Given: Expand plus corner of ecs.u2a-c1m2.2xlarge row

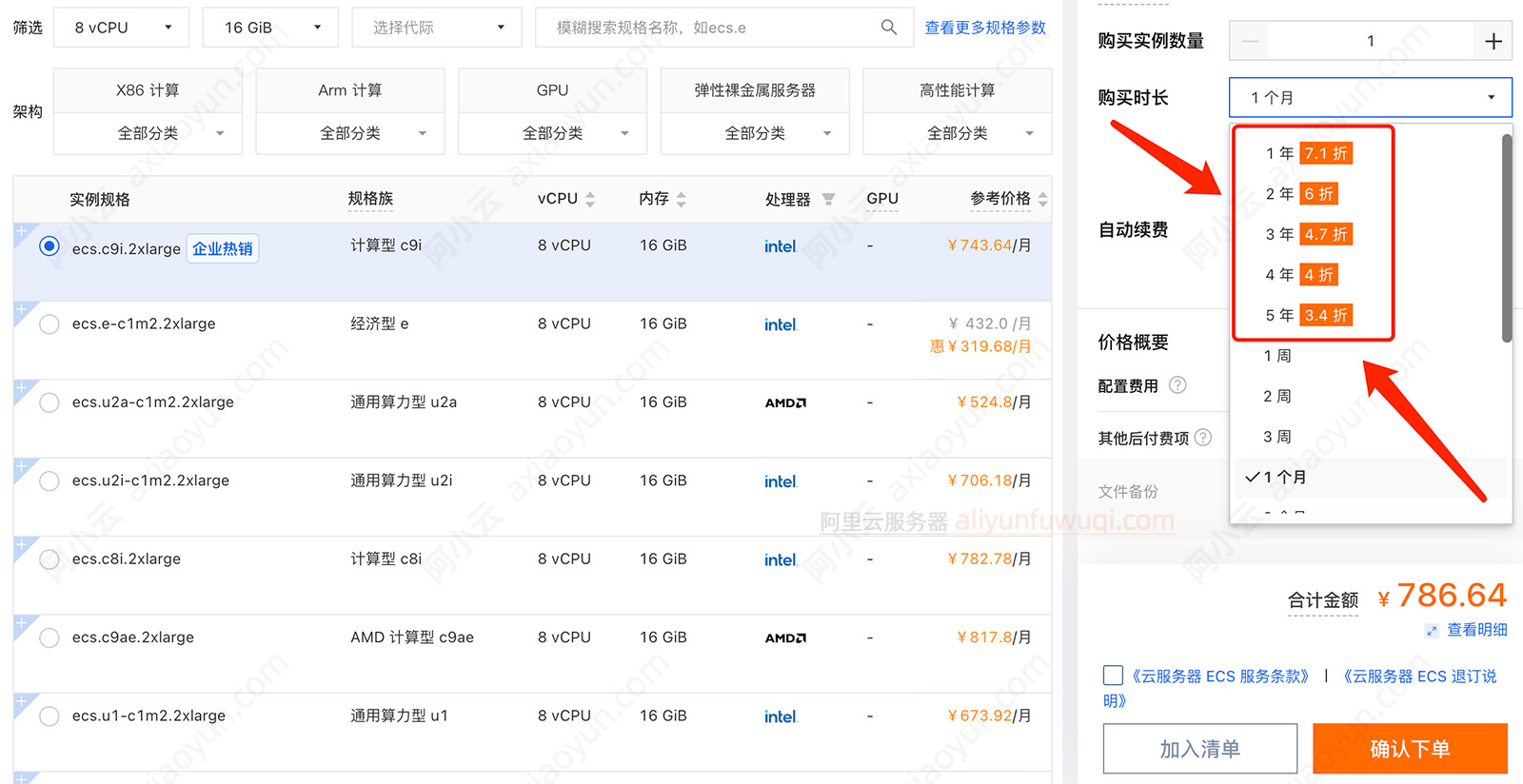Looking at the screenshot, I should (x=21, y=387).
